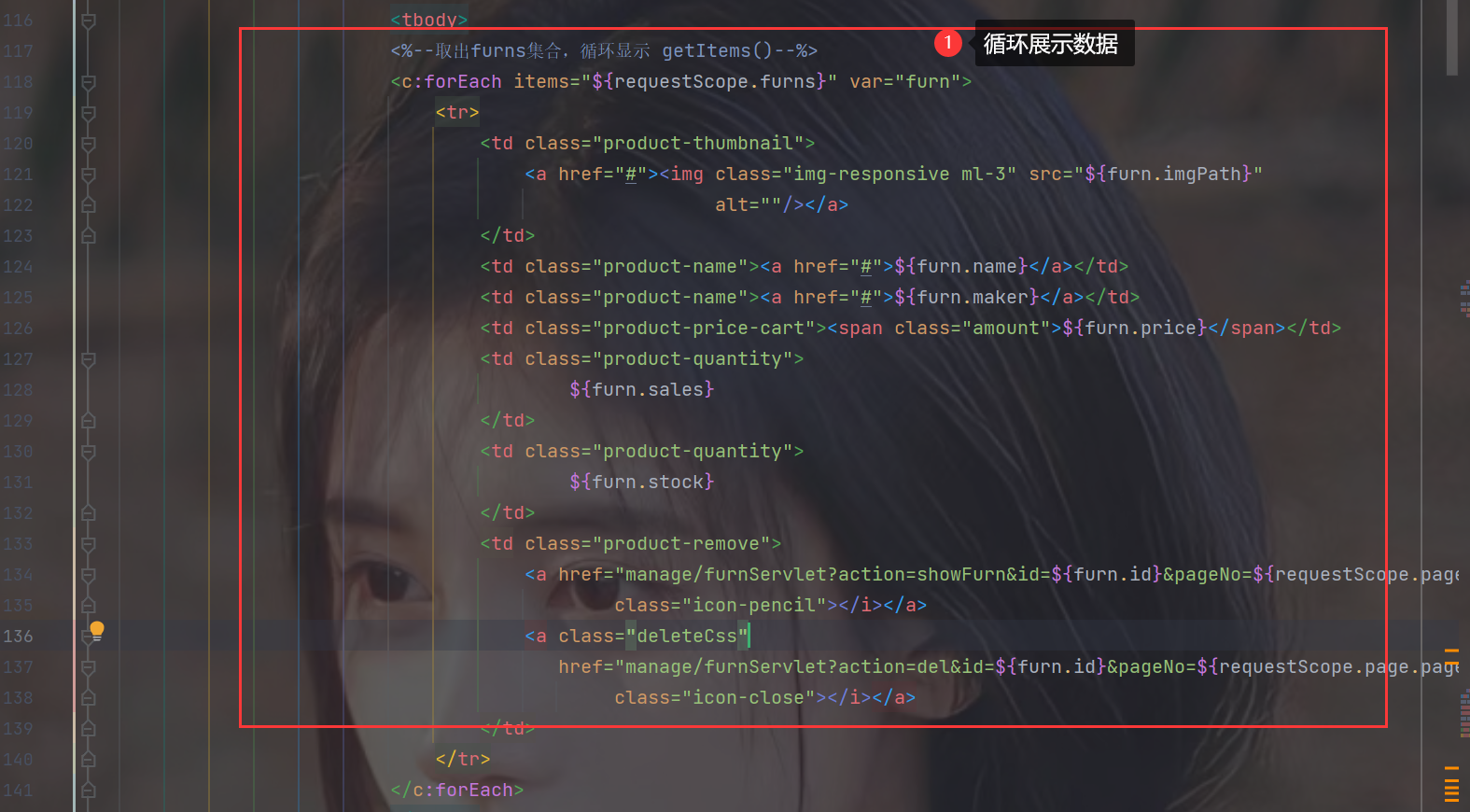1470x812 pixels.
Task: Click the "getItems()" comment text
Action: coord(718,51)
